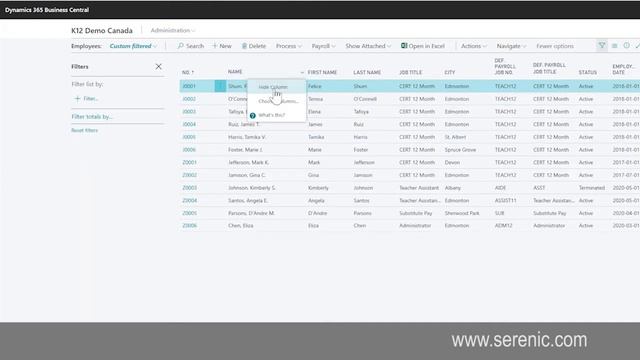Image resolution: width=640 pixels, height=360 pixels.
Task: Open the Show Attached dropdown
Action: pyautogui.click(x=368, y=46)
